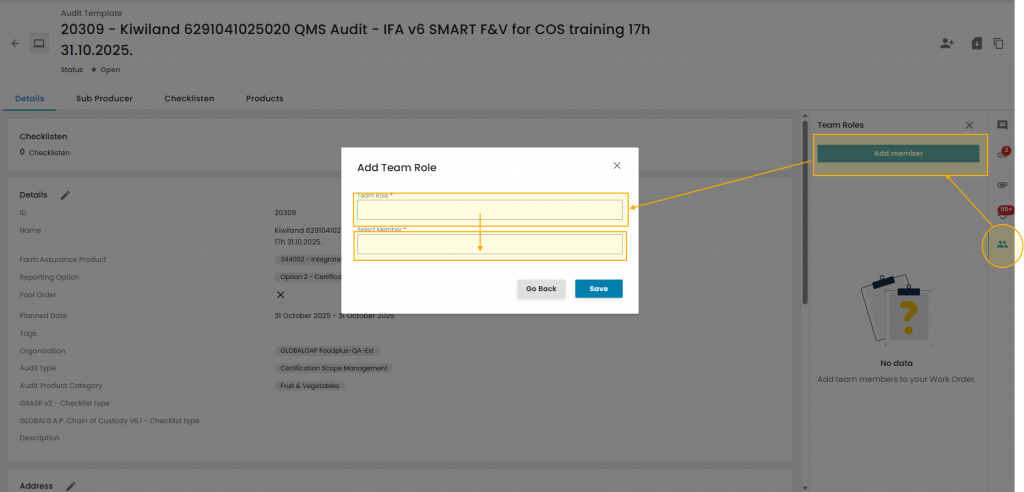Open the comments icon in right sidebar

click(1002, 126)
